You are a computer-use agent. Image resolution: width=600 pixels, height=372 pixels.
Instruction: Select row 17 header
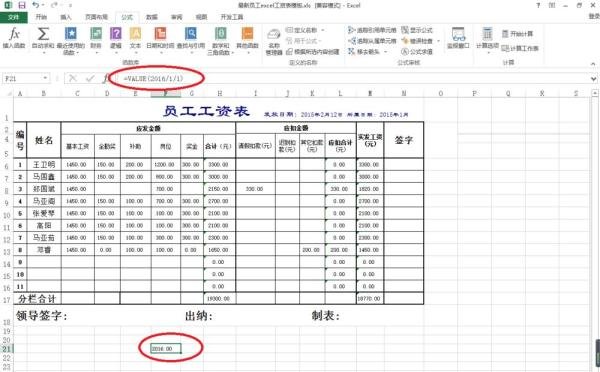pos(7,300)
